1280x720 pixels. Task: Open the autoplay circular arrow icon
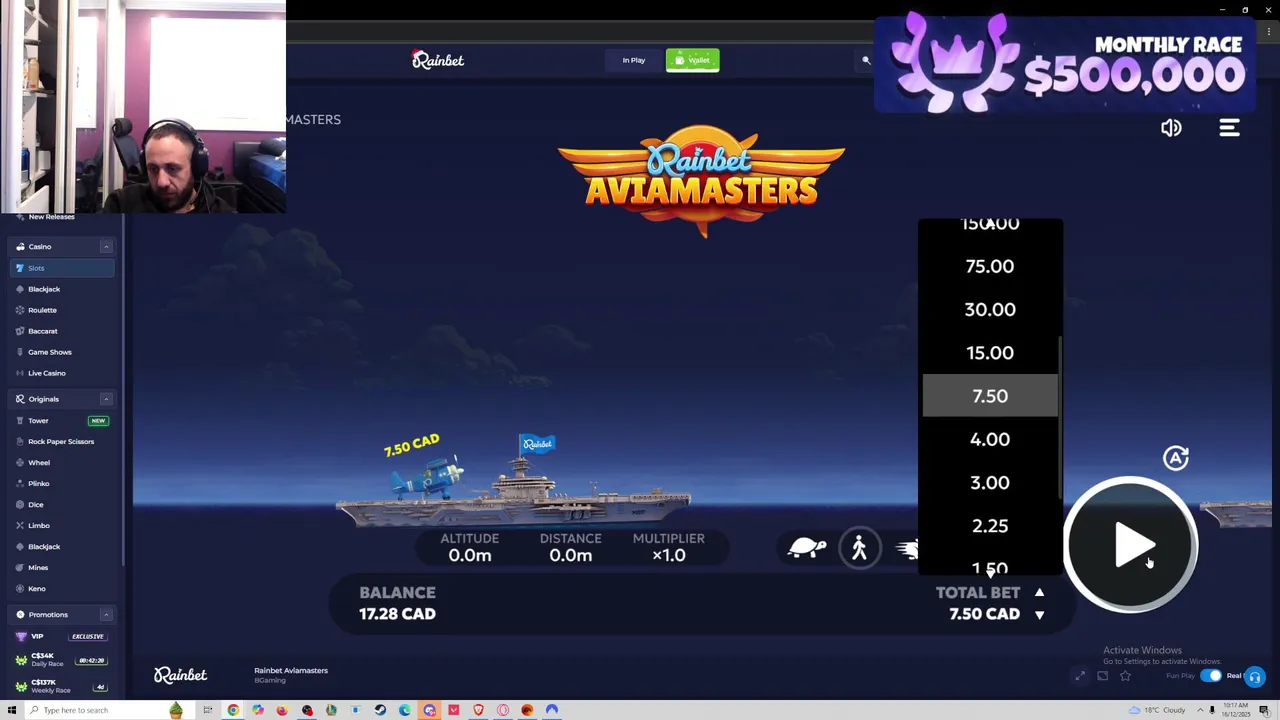click(x=1176, y=457)
